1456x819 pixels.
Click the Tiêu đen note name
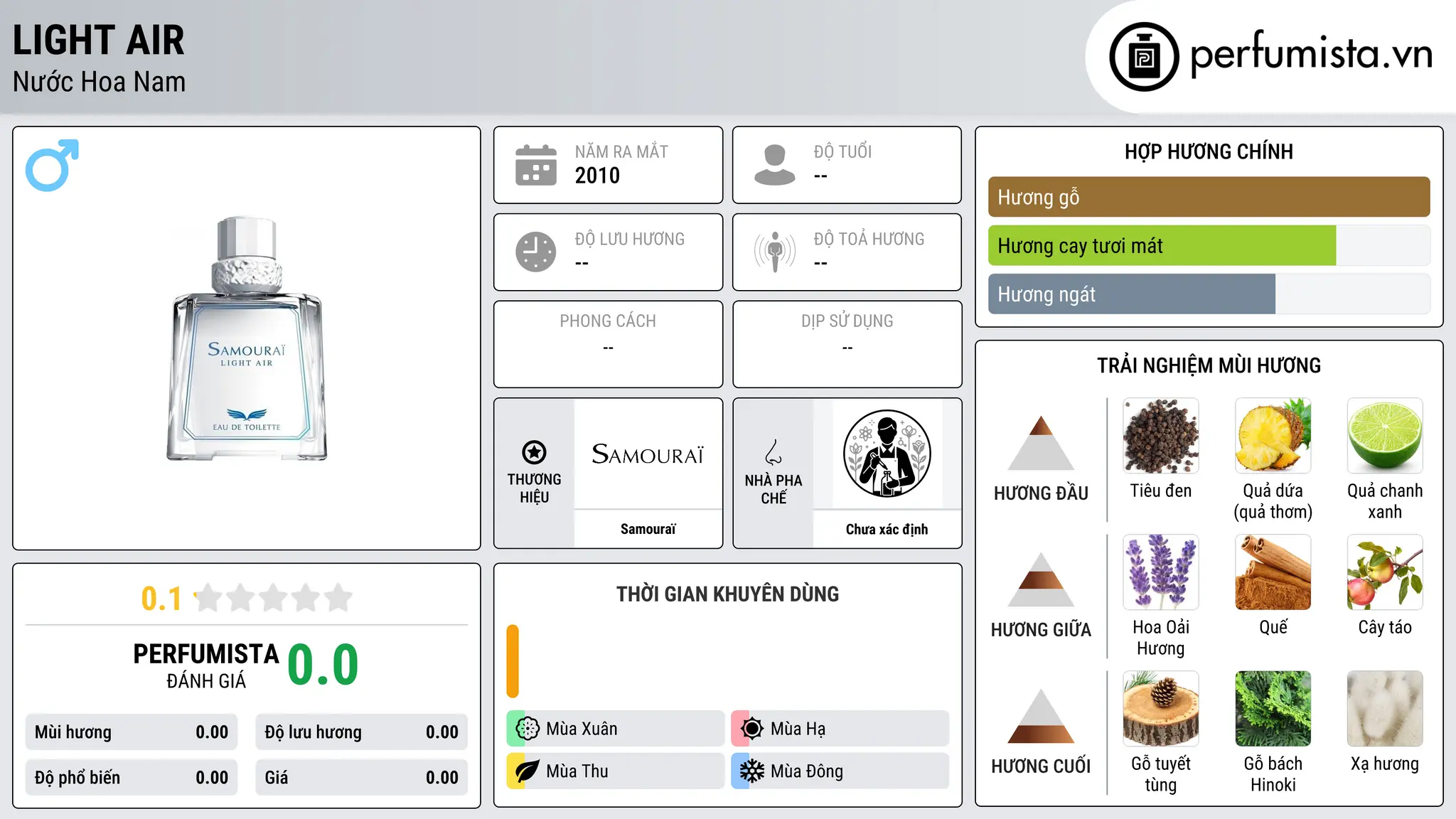(x=1161, y=491)
